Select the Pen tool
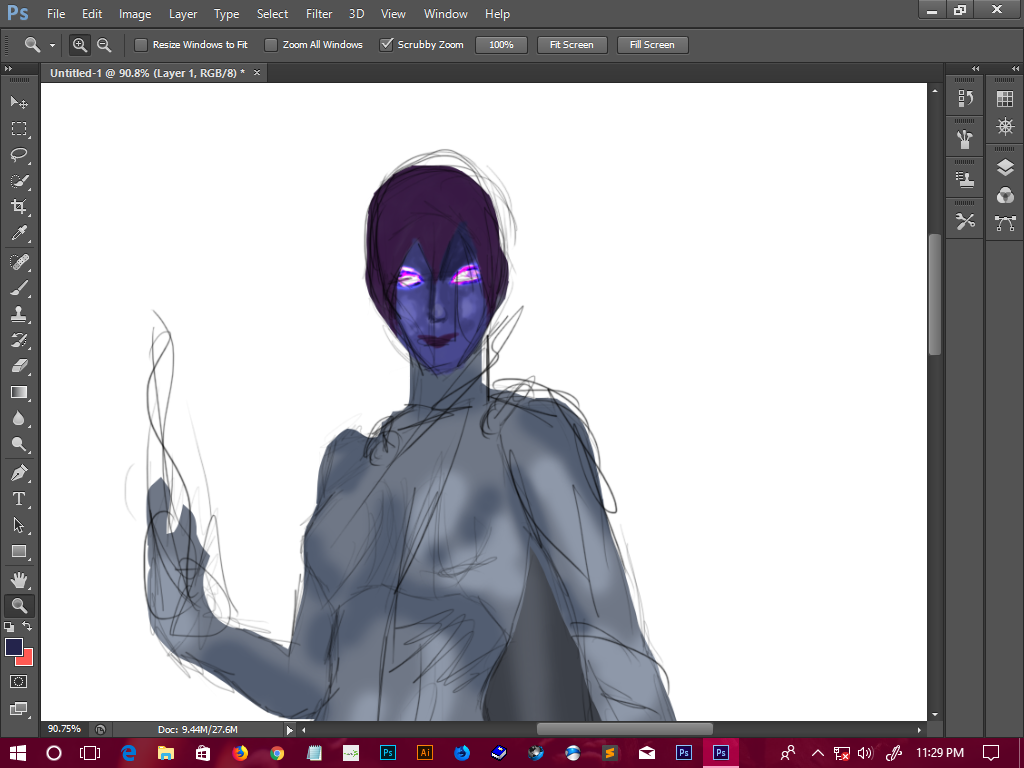Viewport: 1024px width, 768px height. pos(19,473)
